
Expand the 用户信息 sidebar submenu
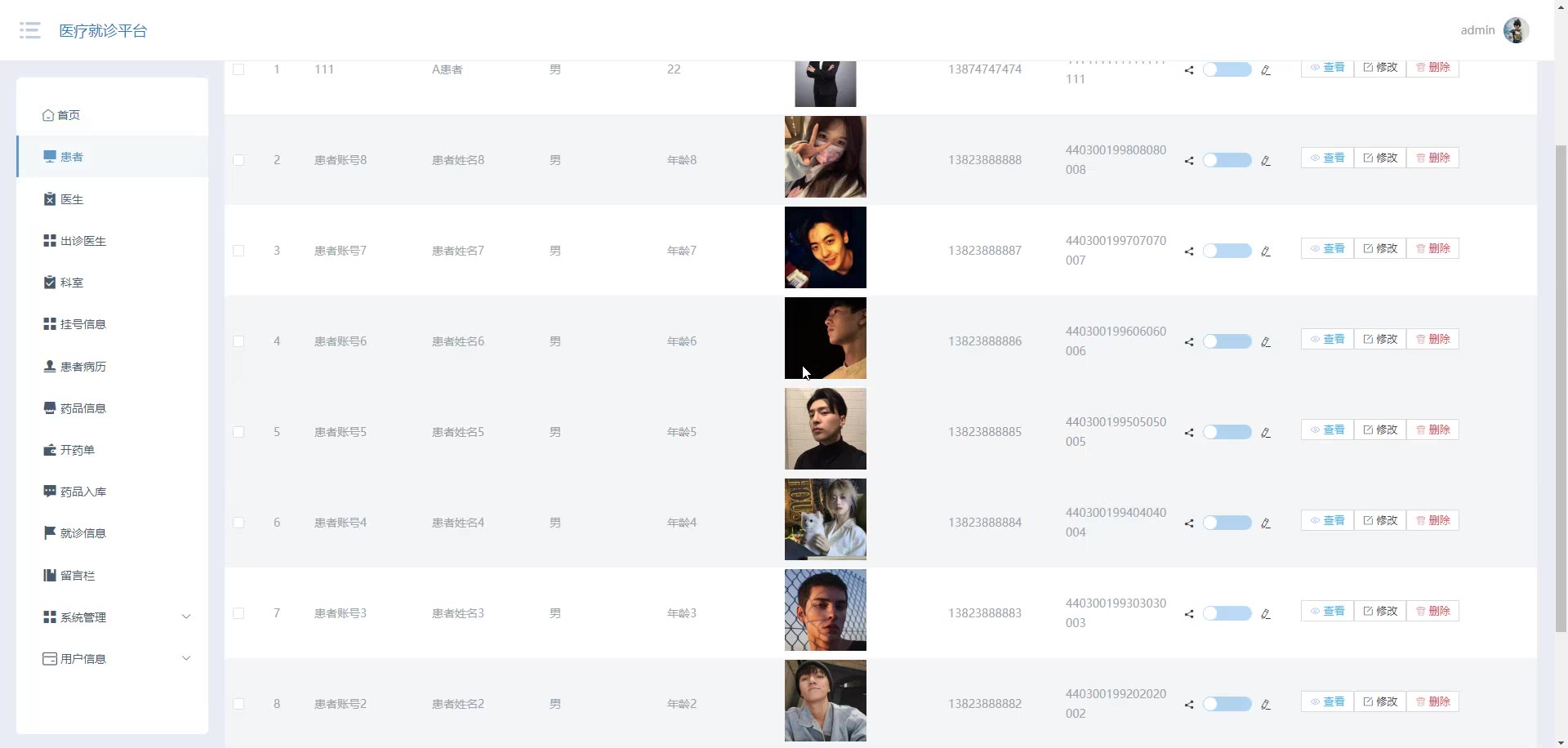(115, 659)
